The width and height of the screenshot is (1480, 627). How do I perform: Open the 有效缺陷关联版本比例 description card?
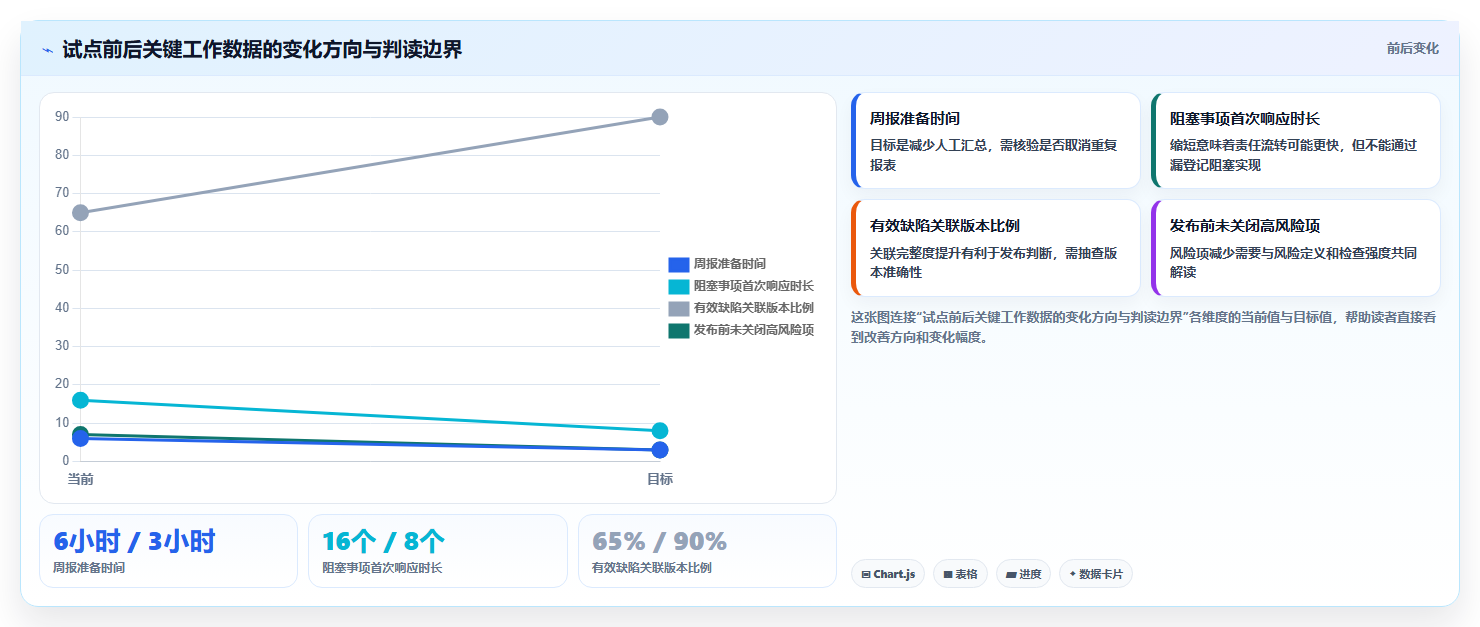(996, 248)
